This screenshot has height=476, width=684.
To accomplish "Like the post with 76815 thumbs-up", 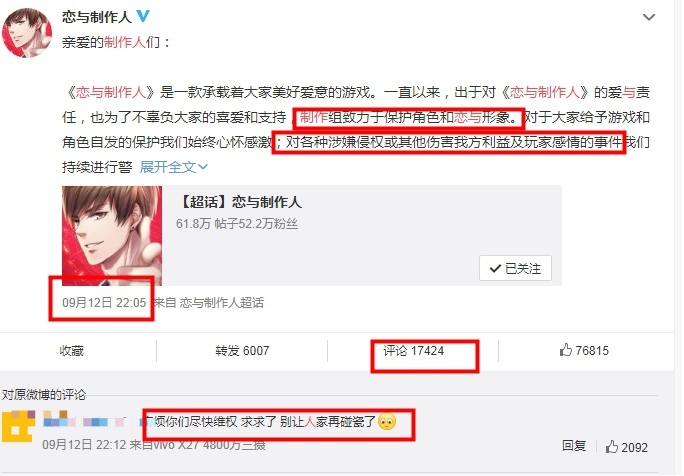I will (584, 350).
